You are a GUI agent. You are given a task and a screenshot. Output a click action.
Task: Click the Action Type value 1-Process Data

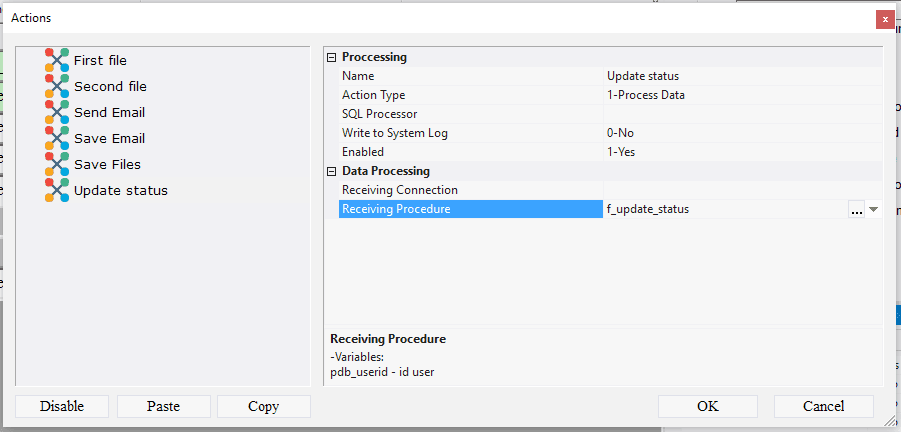[646, 95]
